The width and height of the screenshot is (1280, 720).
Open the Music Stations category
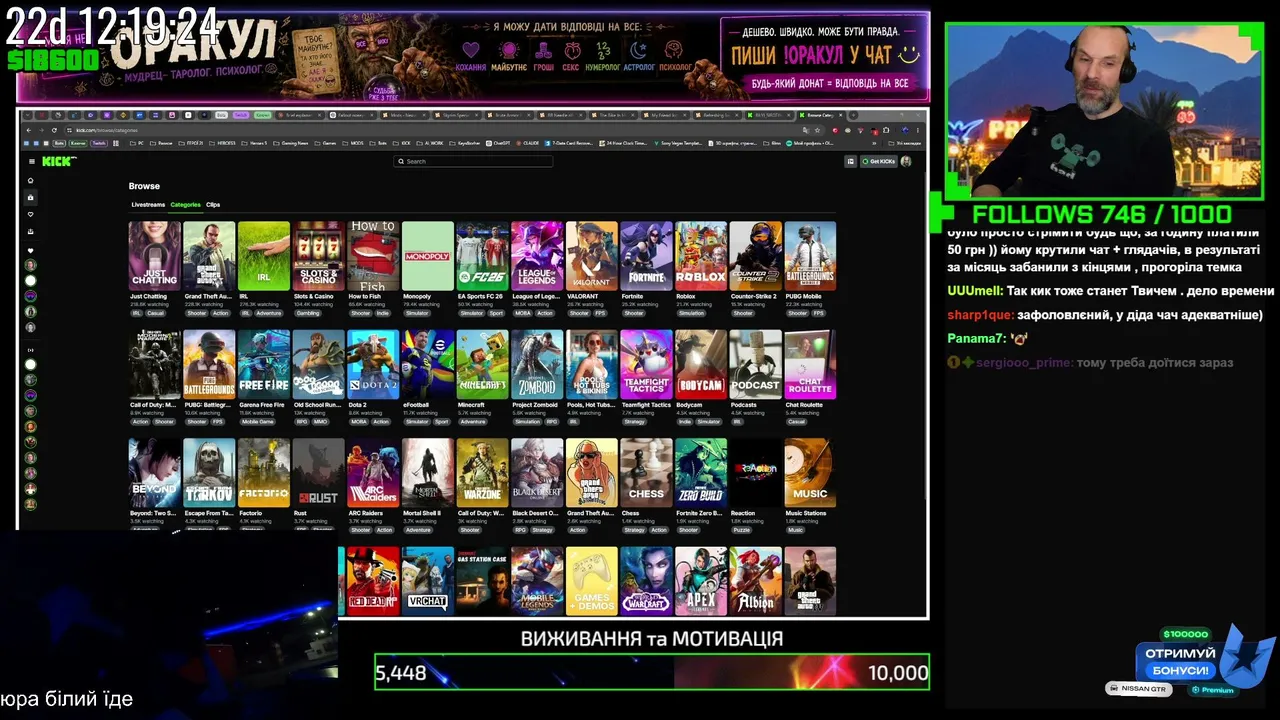(810, 473)
